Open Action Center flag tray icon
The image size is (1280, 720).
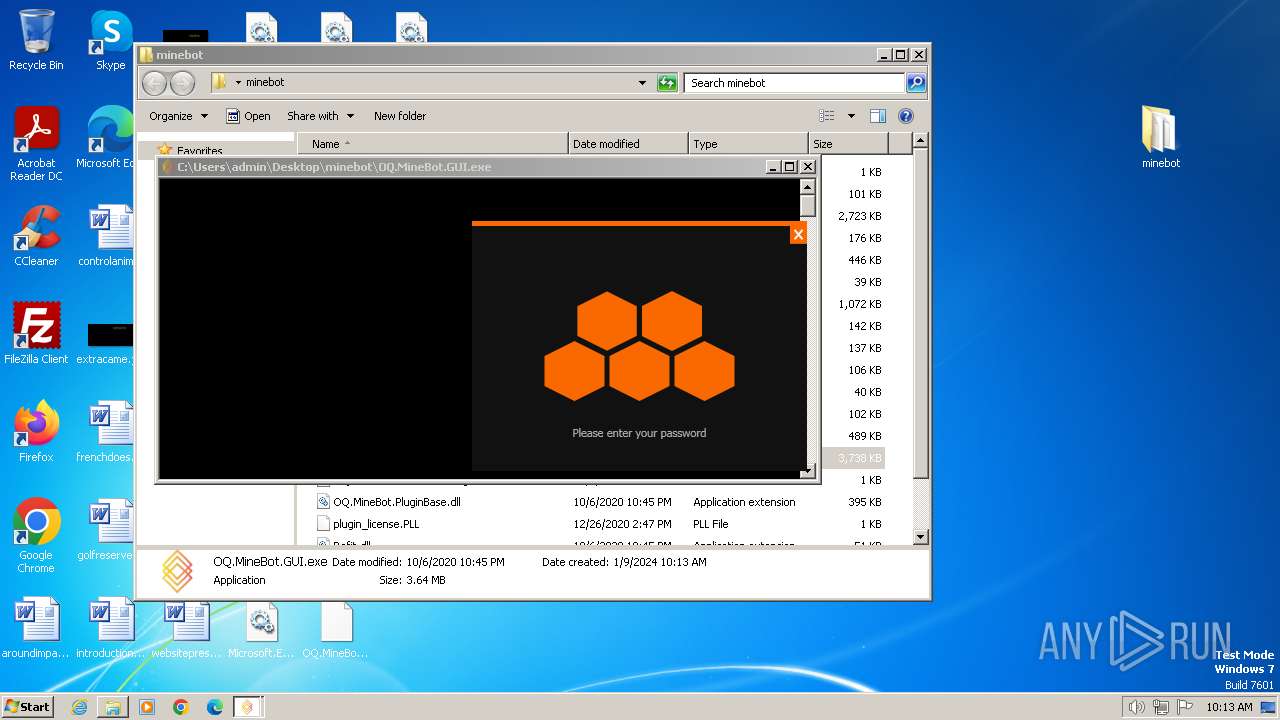coord(1185,707)
